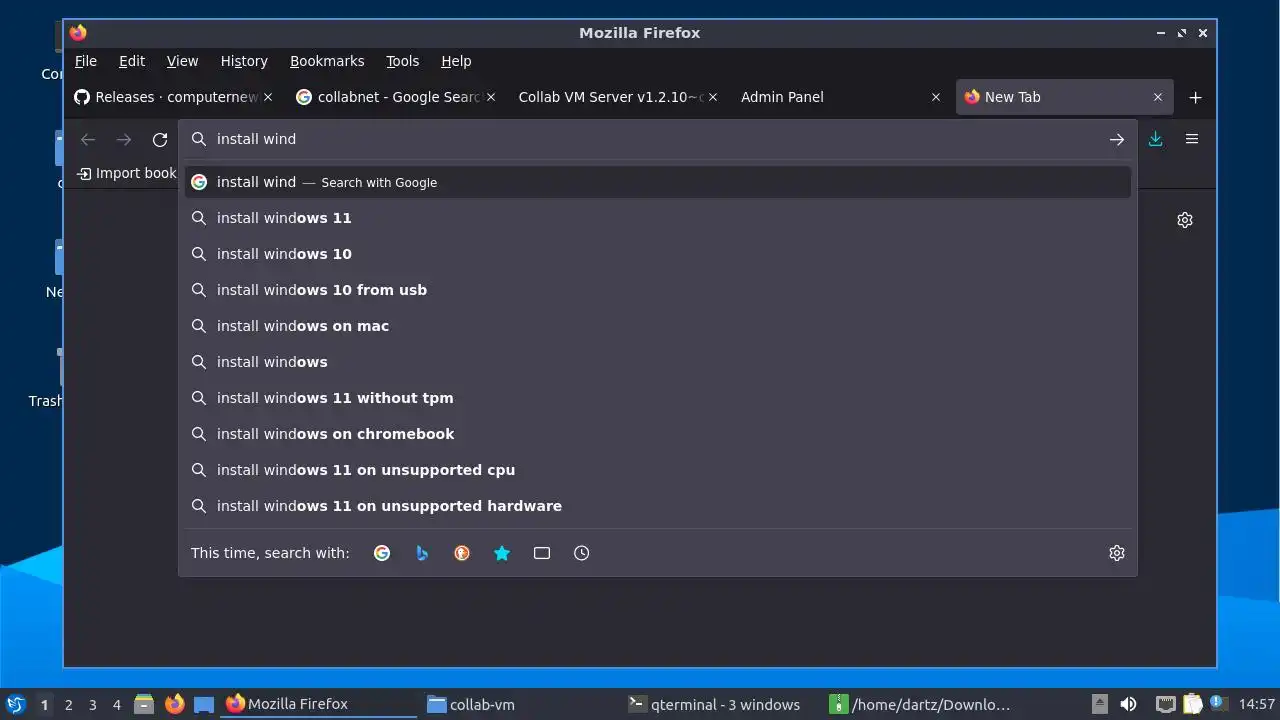
Task: Open the volume control in system tray
Action: pyautogui.click(x=1128, y=704)
